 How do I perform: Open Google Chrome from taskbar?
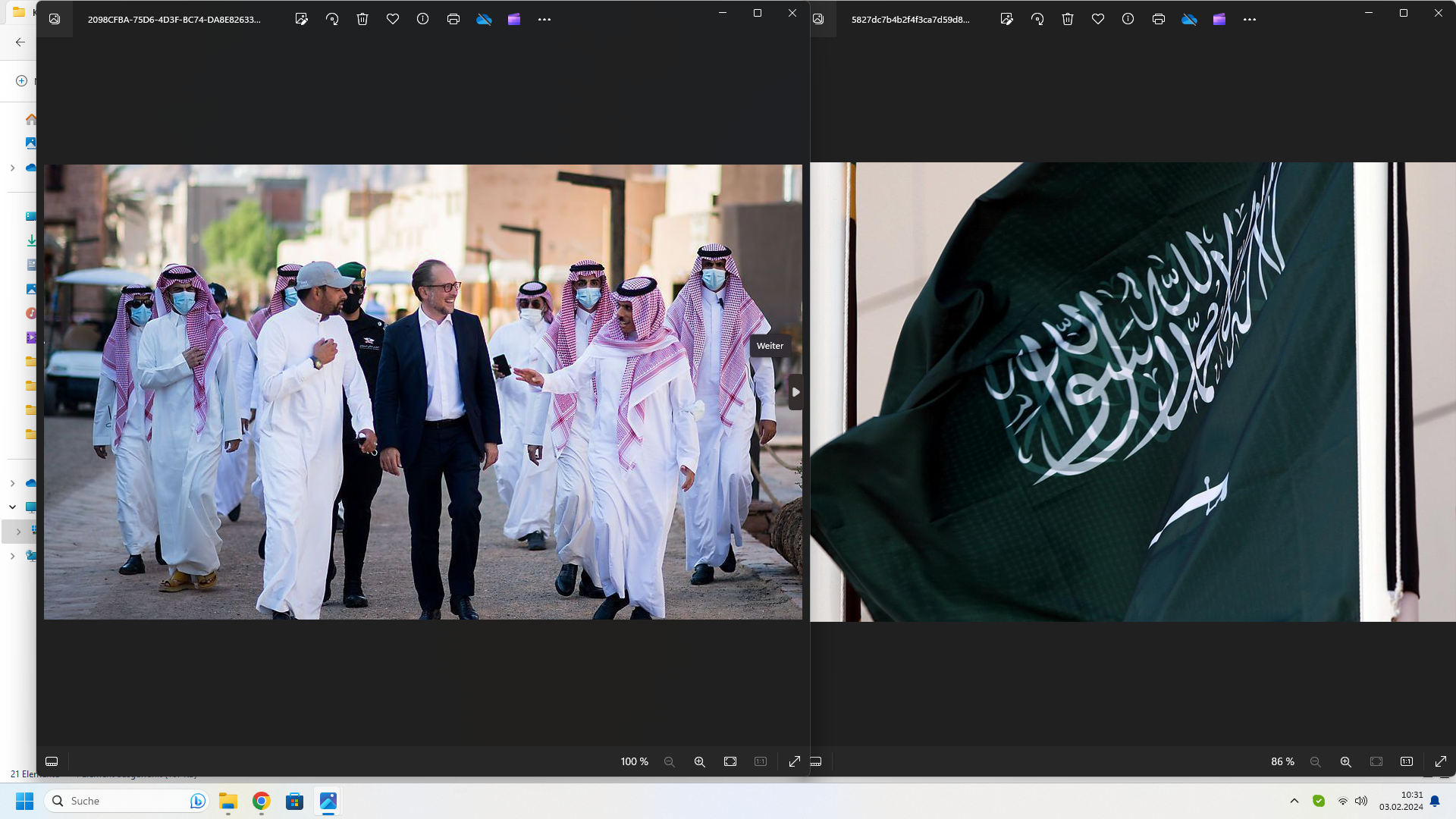[x=262, y=801]
